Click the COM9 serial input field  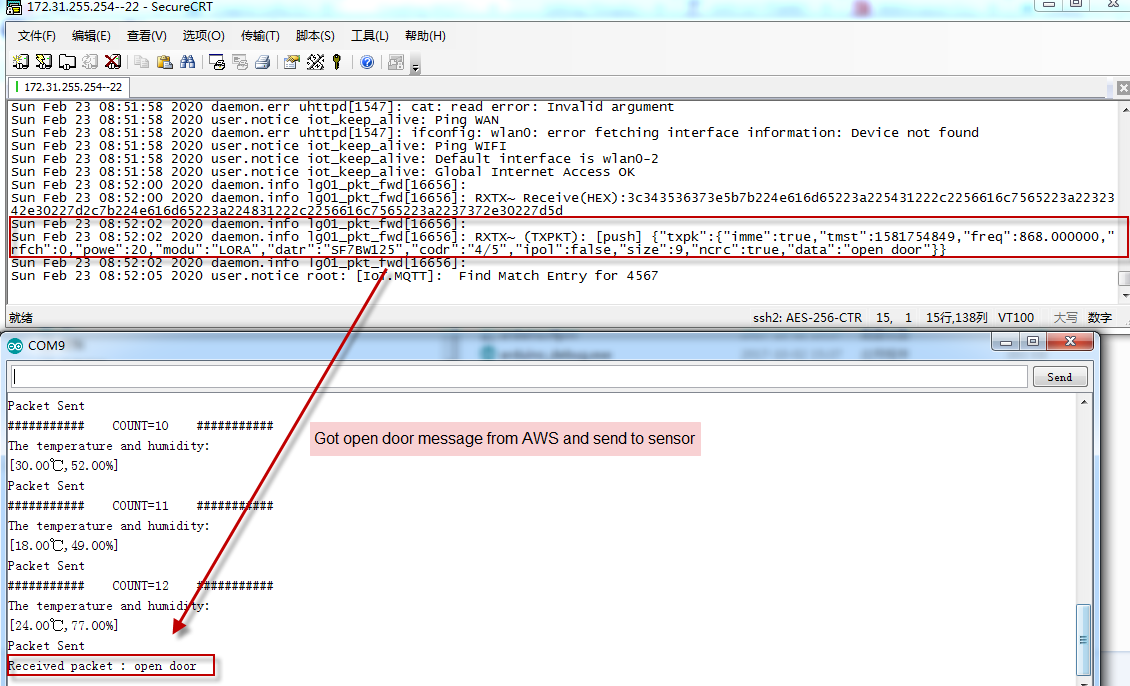click(519, 377)
